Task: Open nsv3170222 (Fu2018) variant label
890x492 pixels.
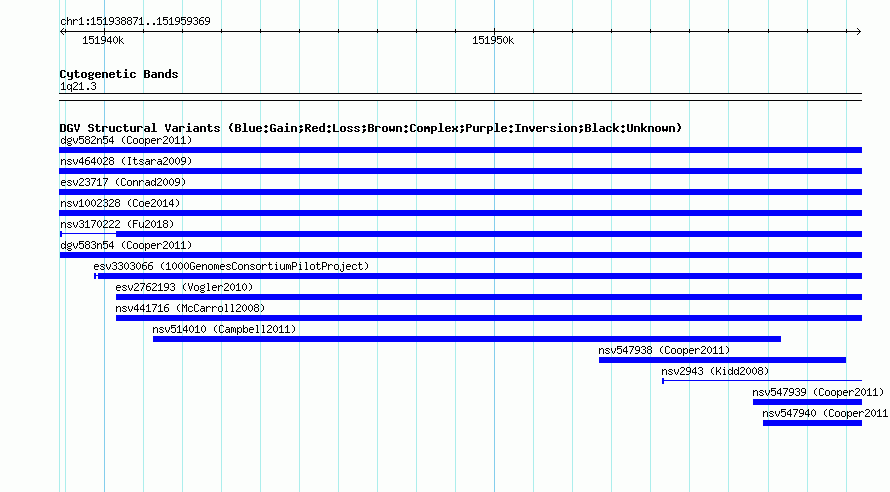Action: click(117, 224)
